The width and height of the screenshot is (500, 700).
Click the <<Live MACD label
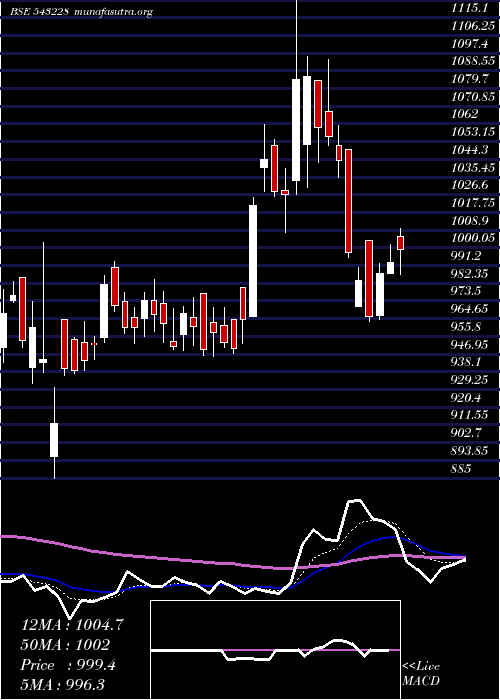coord(421,674)
